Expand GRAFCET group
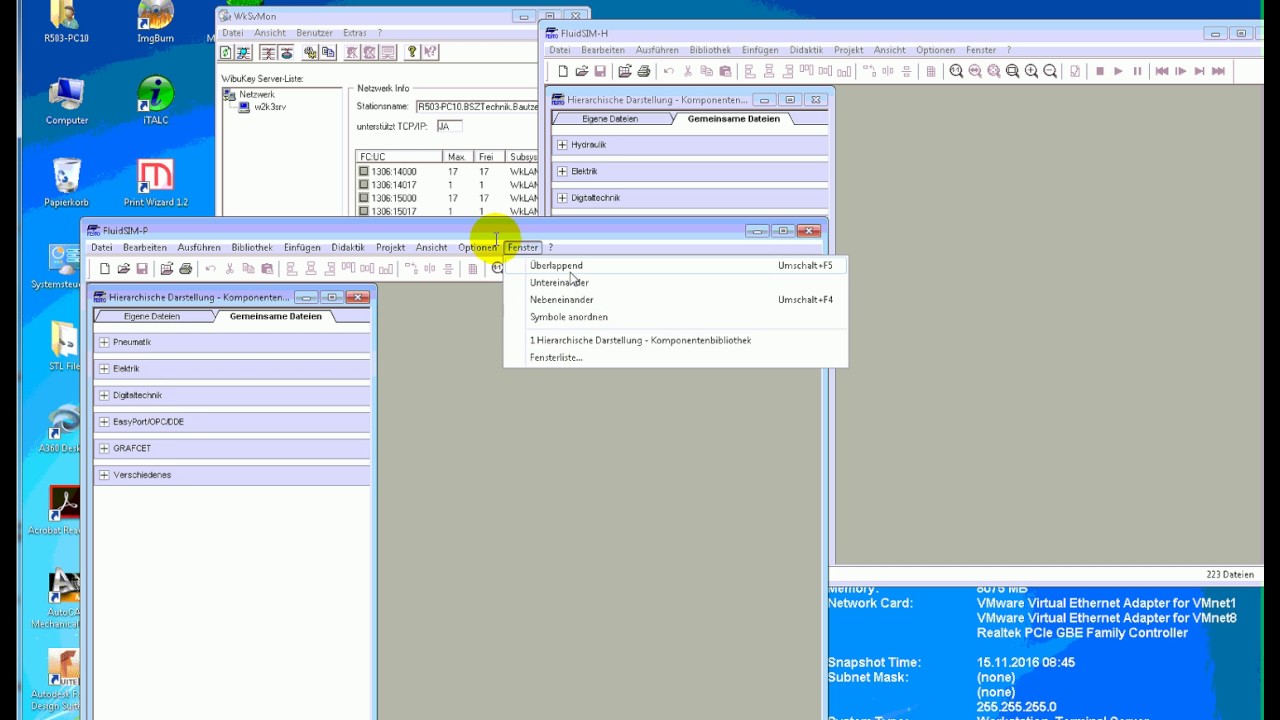Viewport: 1280px width, 720px height. click(104, 448)
